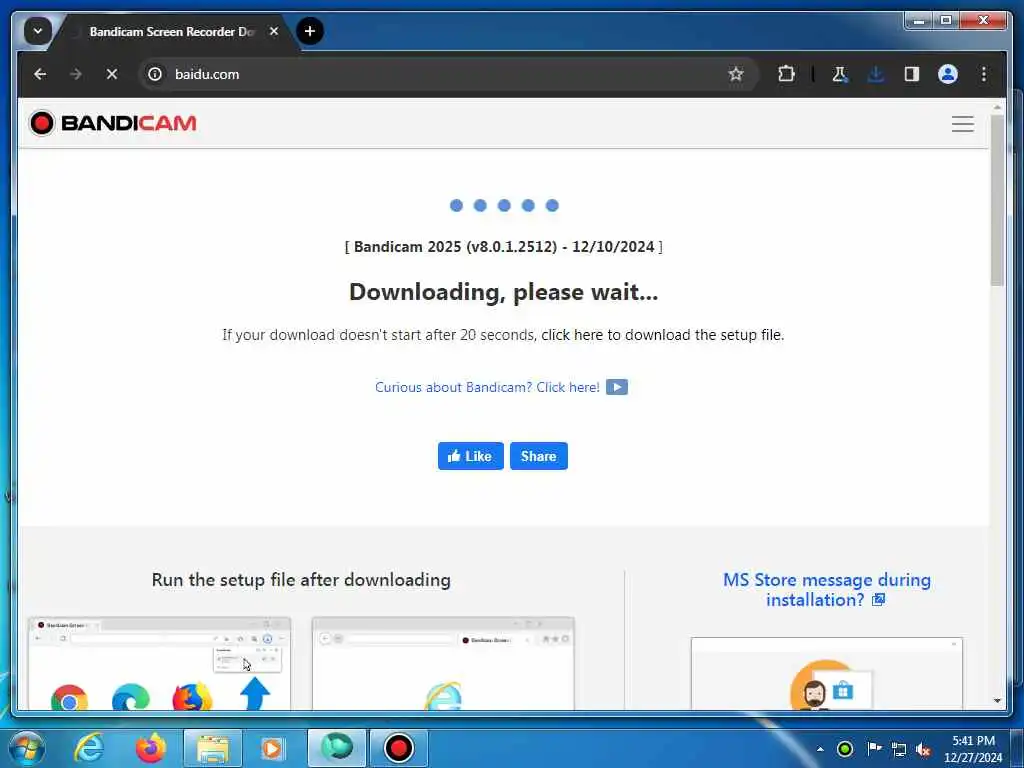The image size is (1024, 768).
Task: Open 'Curious about Bandicam? Click here!' link
Action: (487, 387)
